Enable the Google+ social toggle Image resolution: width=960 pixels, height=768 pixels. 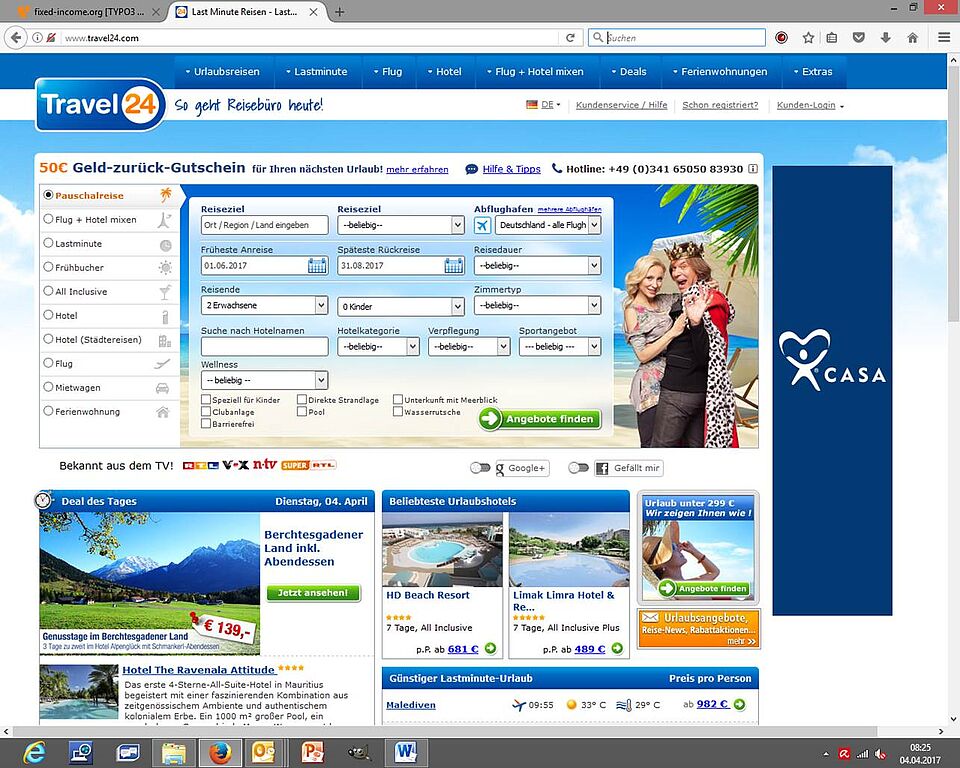[x=481, y=468]
